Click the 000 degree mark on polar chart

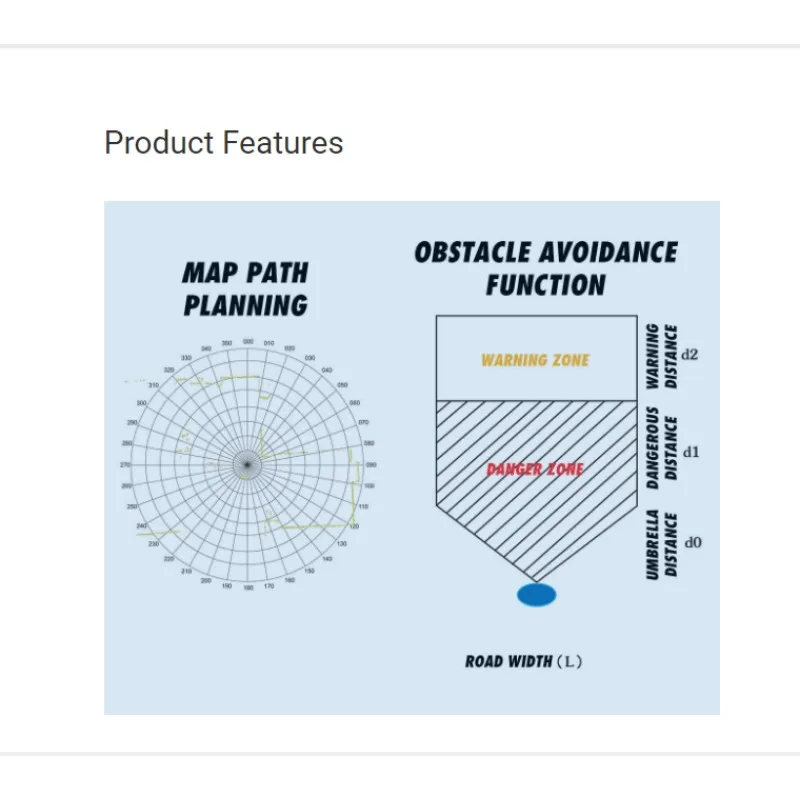coord(247,342)
